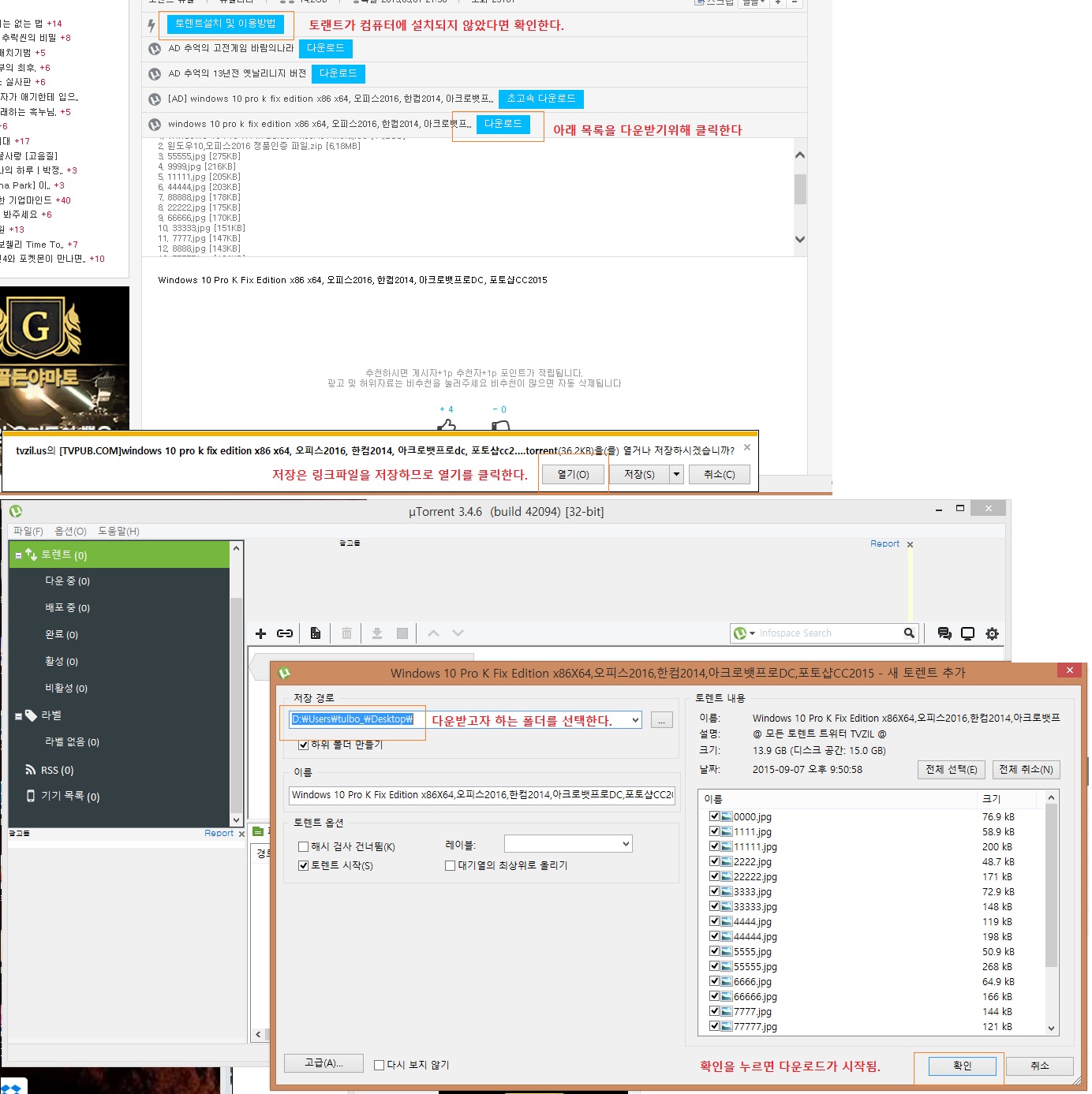
Task: Click the Add Torrent plus icon in uTorrent
Action: pyautogui.click(x=261, y=633)
